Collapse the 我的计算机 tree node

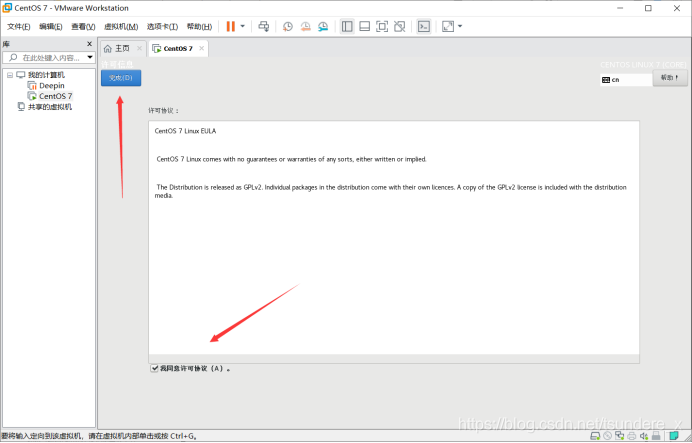pos(10,75)
